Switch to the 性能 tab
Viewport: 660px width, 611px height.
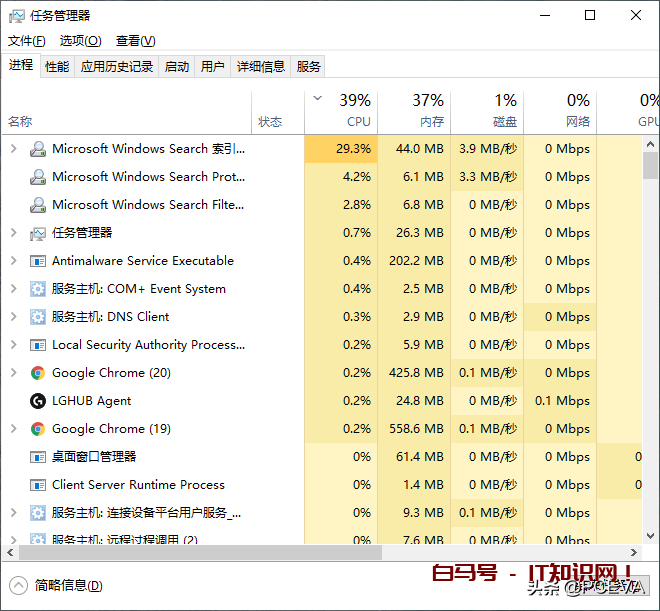click(57, 67)
